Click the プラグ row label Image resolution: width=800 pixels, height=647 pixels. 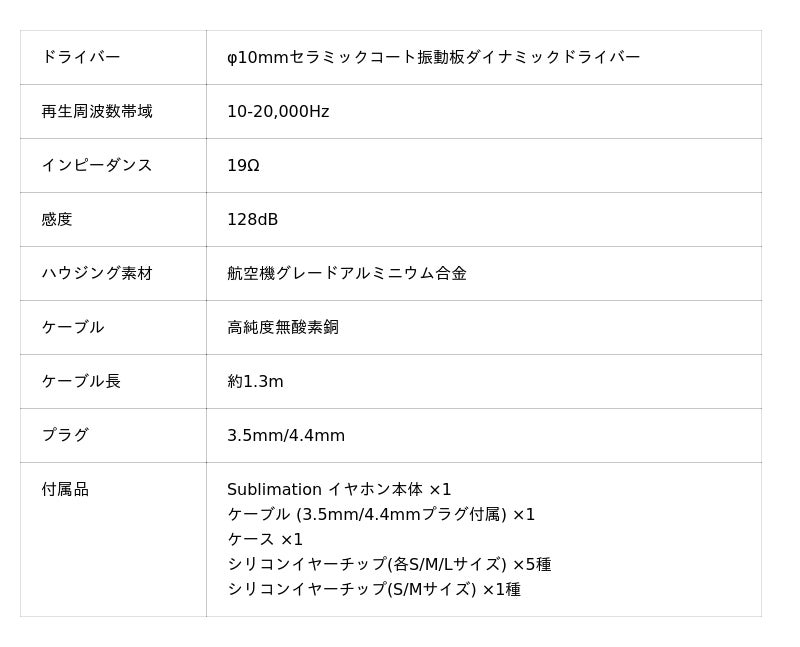click(x=65, y=436)
